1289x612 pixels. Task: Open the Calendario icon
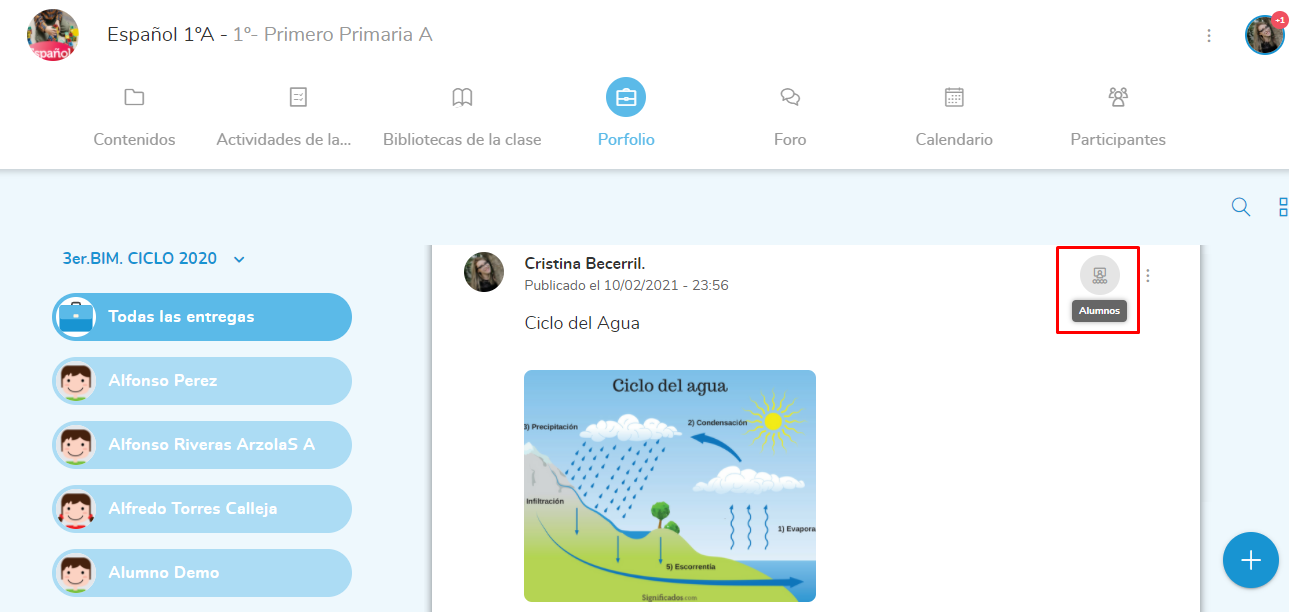pos(954,97)
